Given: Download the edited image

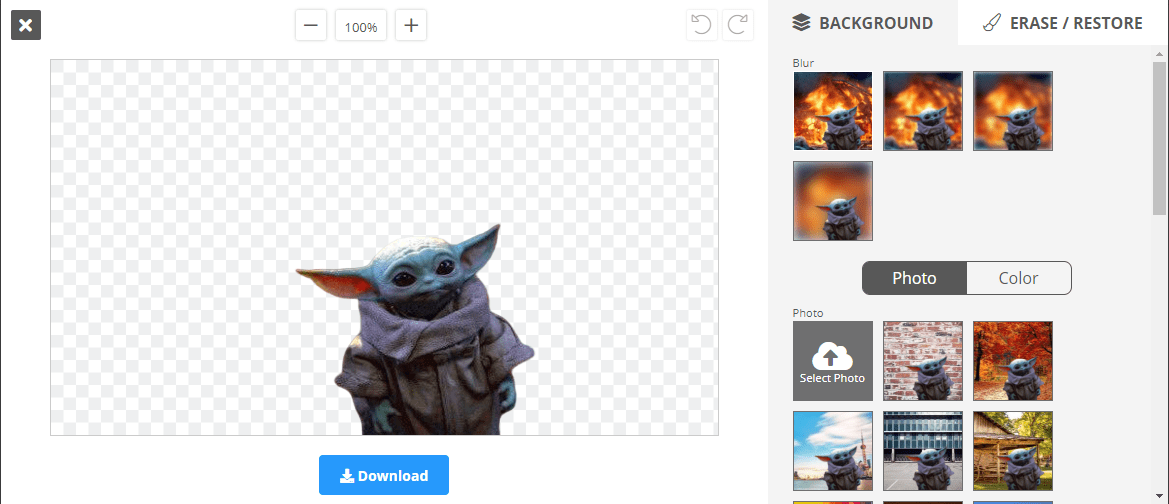Looking at the screenshot, I should [384, 475].
